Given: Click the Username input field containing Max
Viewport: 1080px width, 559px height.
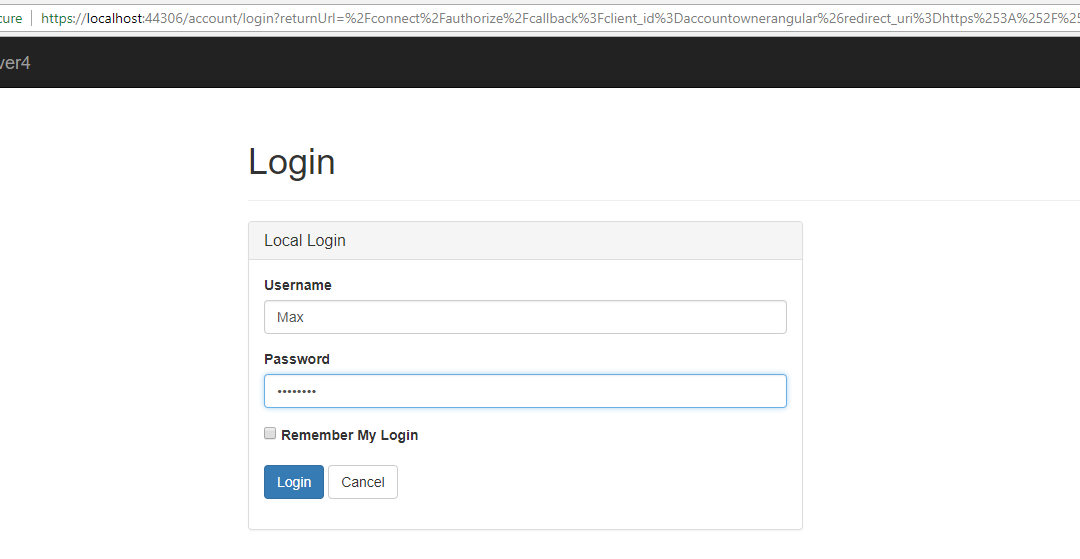Looking at the screenshot, I should (525, 317).
